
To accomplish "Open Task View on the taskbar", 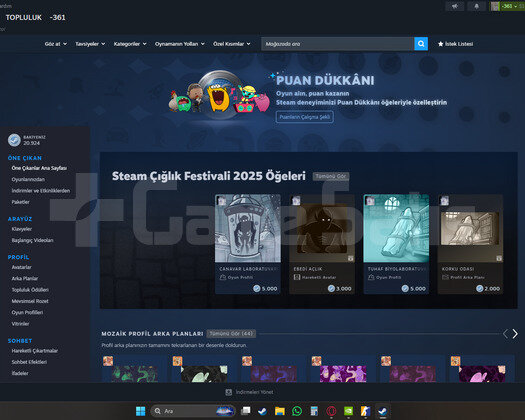I will coord(246,411).
